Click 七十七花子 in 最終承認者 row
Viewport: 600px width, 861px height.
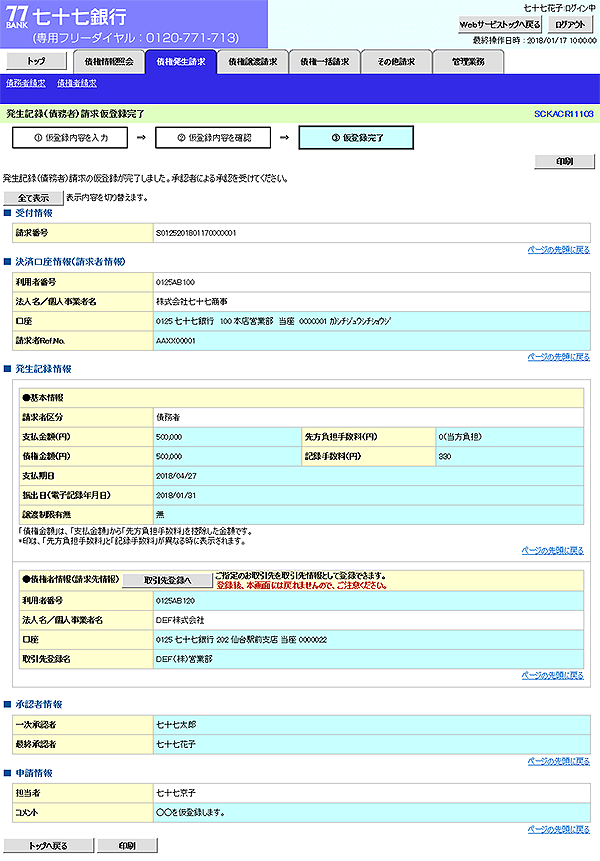point(176,745)
